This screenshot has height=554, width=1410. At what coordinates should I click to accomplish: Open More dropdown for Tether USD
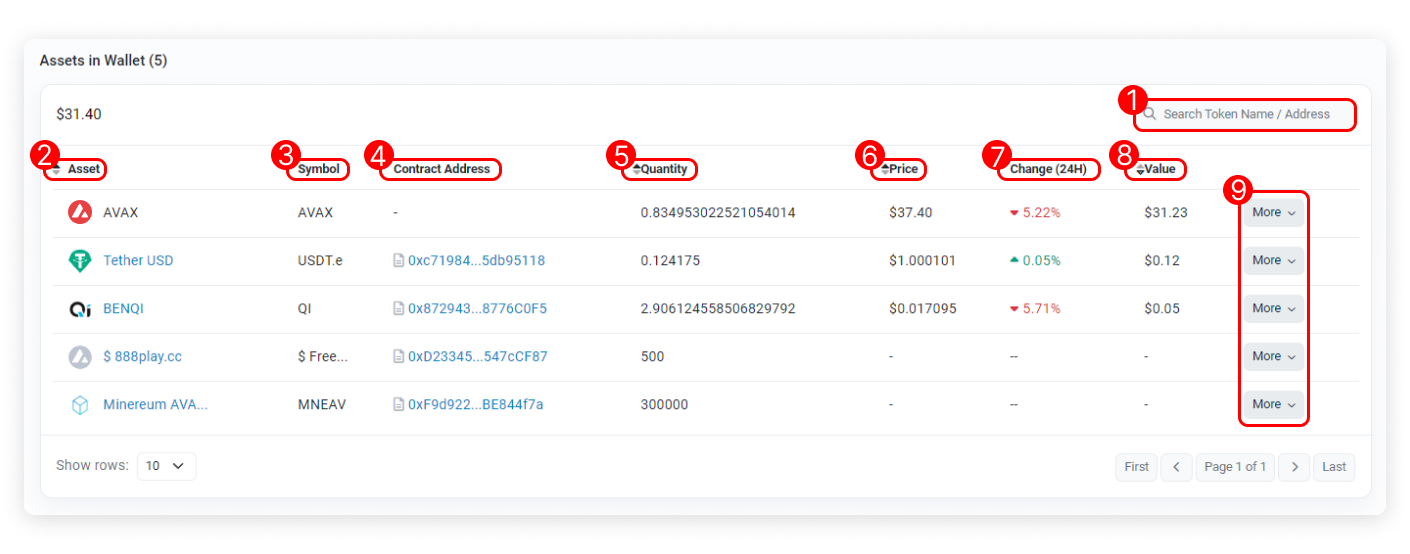tap(1273, 260)
